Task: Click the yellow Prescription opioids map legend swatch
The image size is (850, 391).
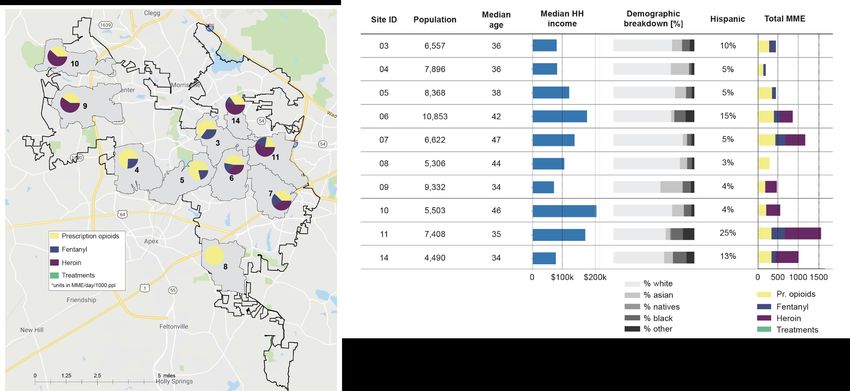Action: tap(54, 236)
